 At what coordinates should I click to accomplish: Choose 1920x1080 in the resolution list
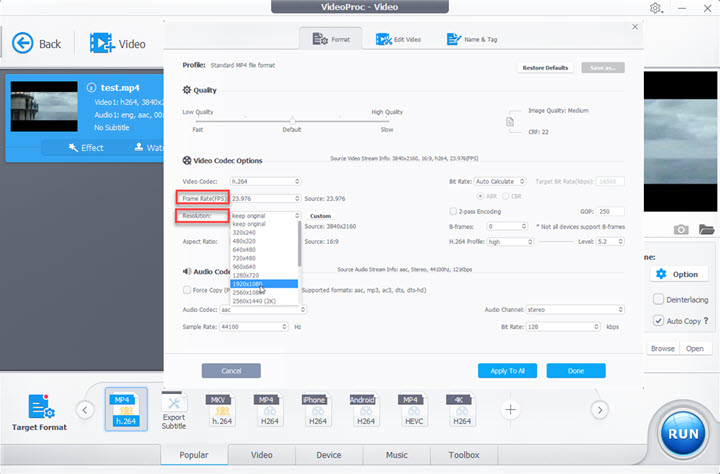click(x=264, y=284)
